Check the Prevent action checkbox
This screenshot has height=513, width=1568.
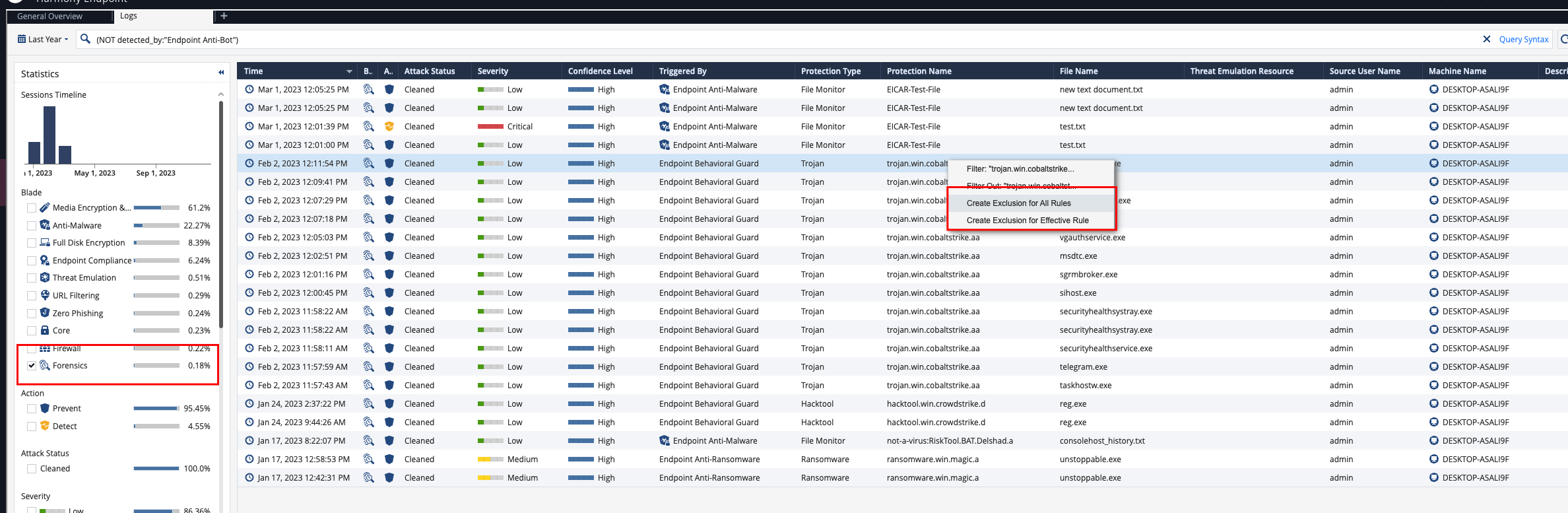tap(32, 409)
